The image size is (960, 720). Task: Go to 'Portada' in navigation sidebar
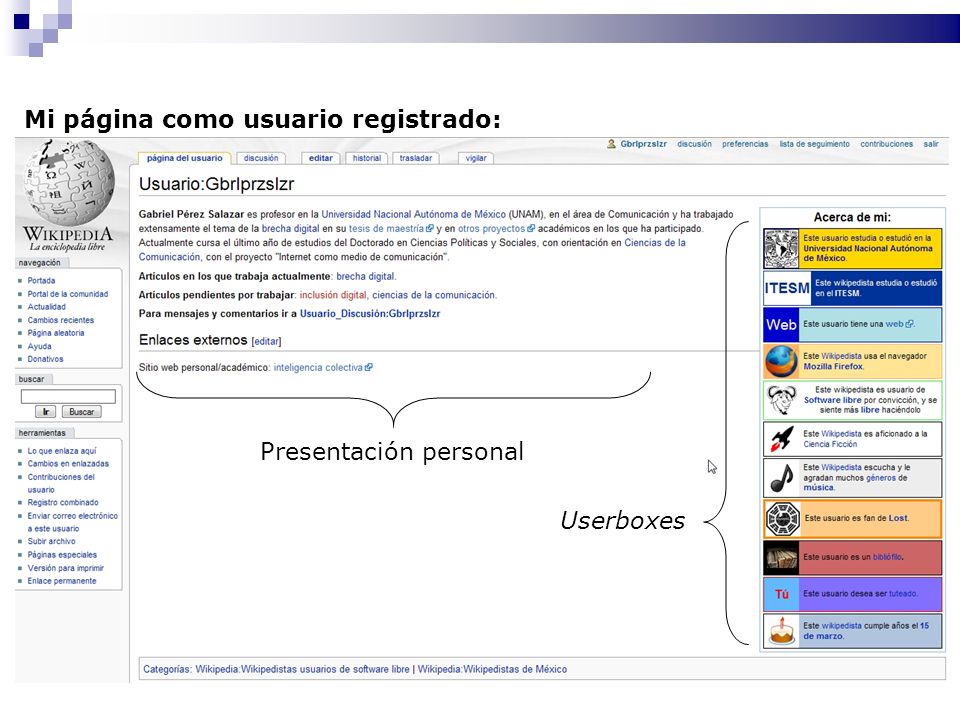pyautogui.click(x=41, y=280)
